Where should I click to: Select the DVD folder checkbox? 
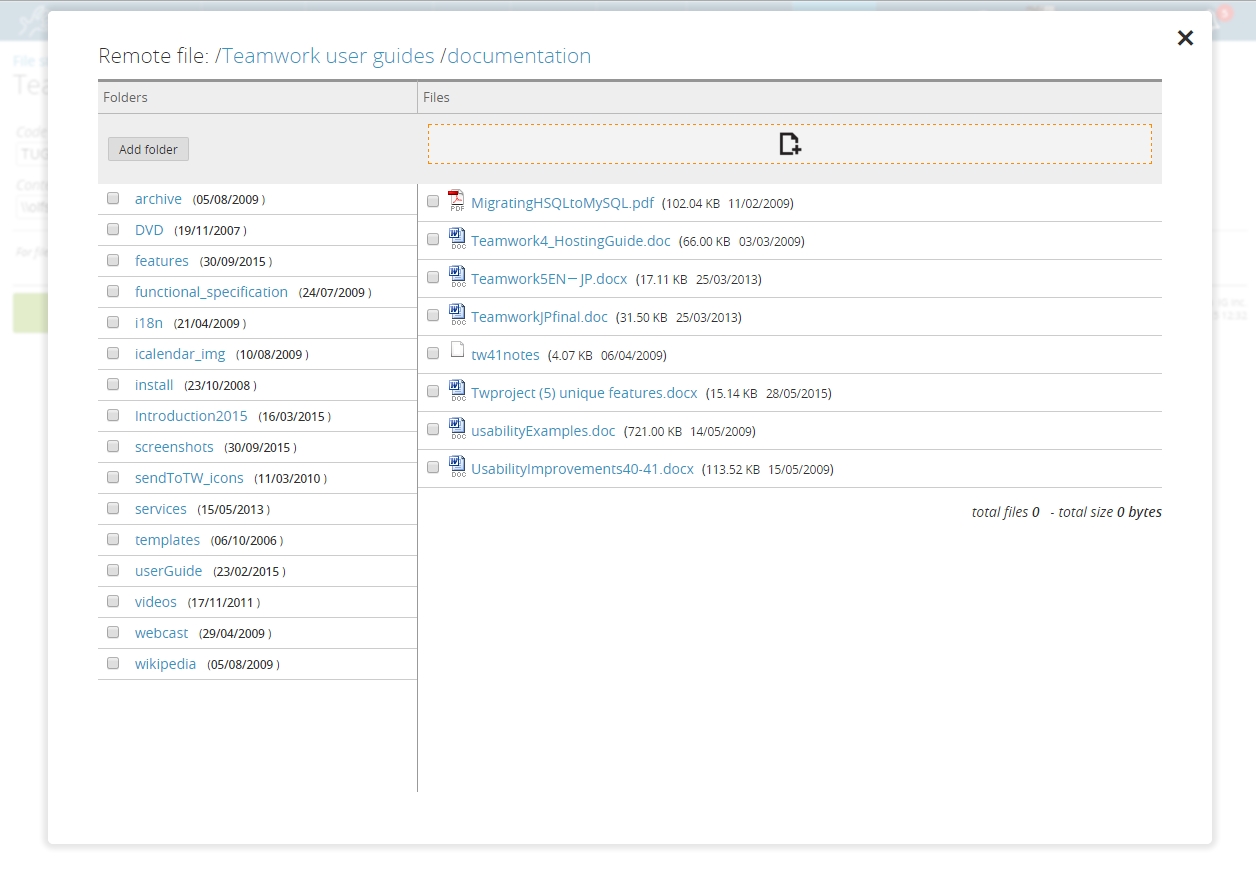tap(113, 230)
